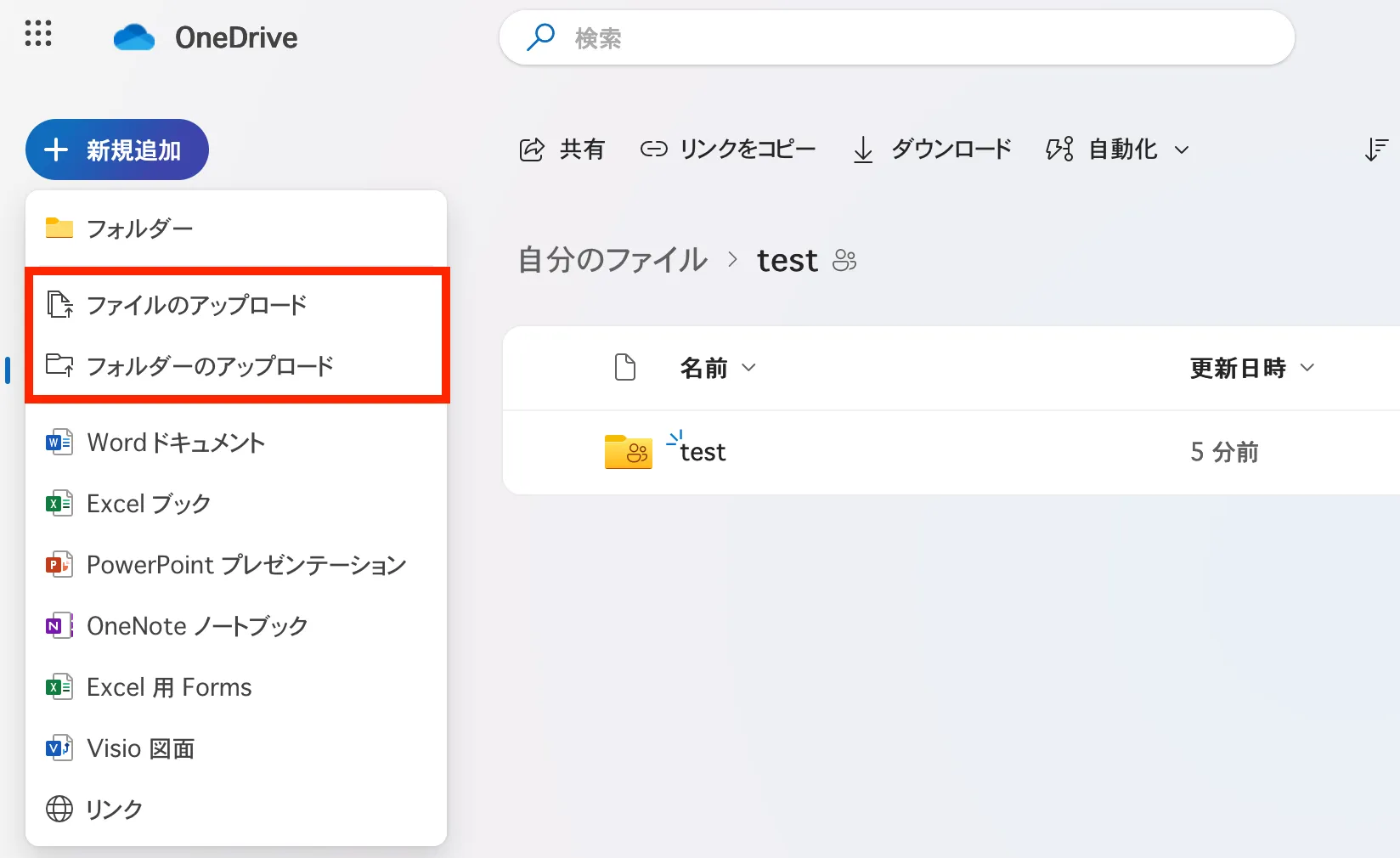Click リンクをコピー in the toolbar
The image size is (1400, 858).
click(x=728, y=150)
